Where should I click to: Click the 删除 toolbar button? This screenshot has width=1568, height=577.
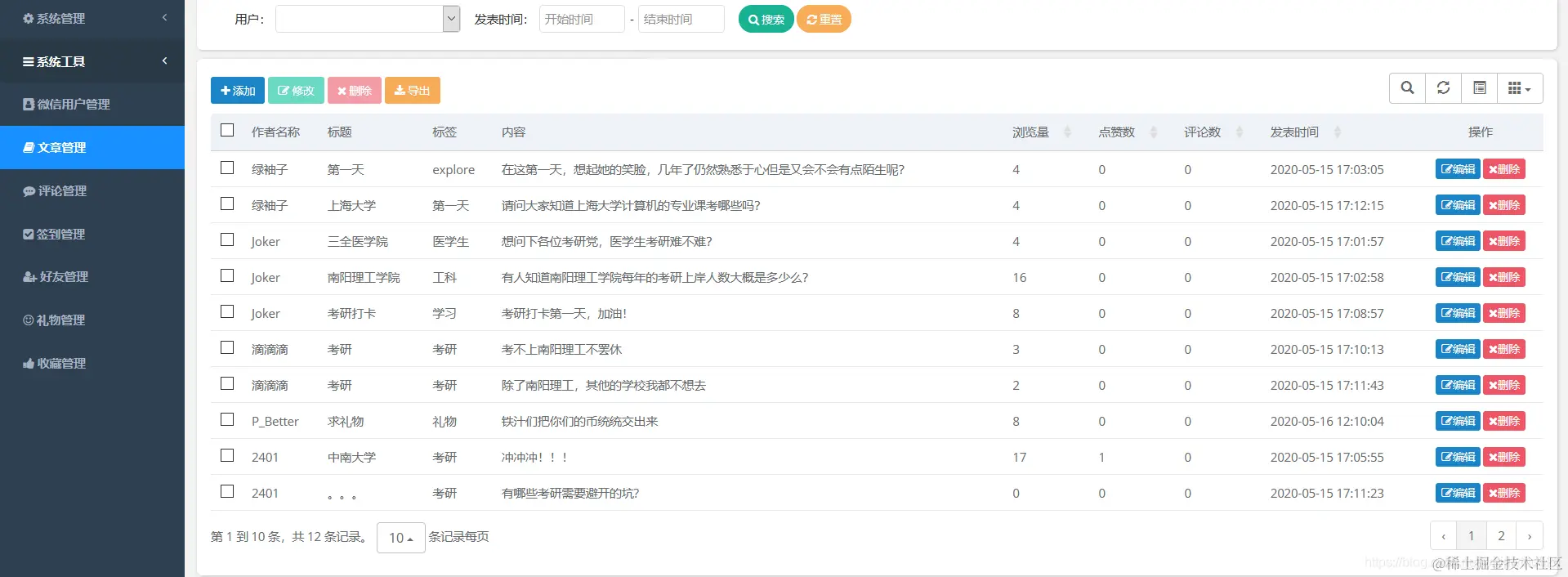coord(355,90)
